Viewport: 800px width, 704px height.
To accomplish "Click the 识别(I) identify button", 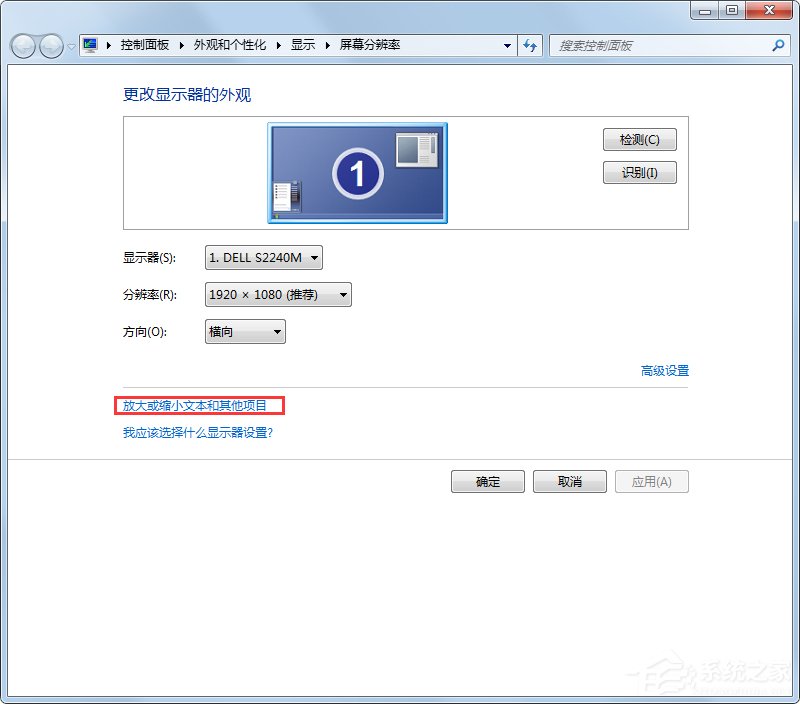I will [639, 172].
